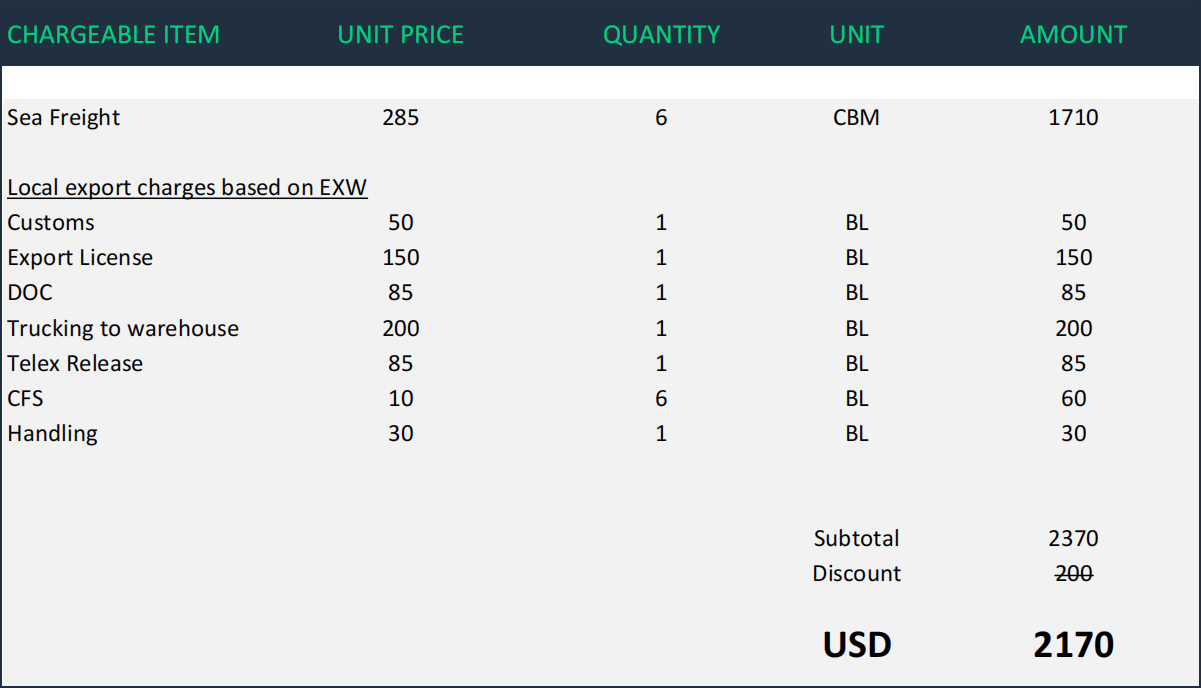1201x688 pixels.
Task: Click the Handling row label
Action: pos(52,434)
